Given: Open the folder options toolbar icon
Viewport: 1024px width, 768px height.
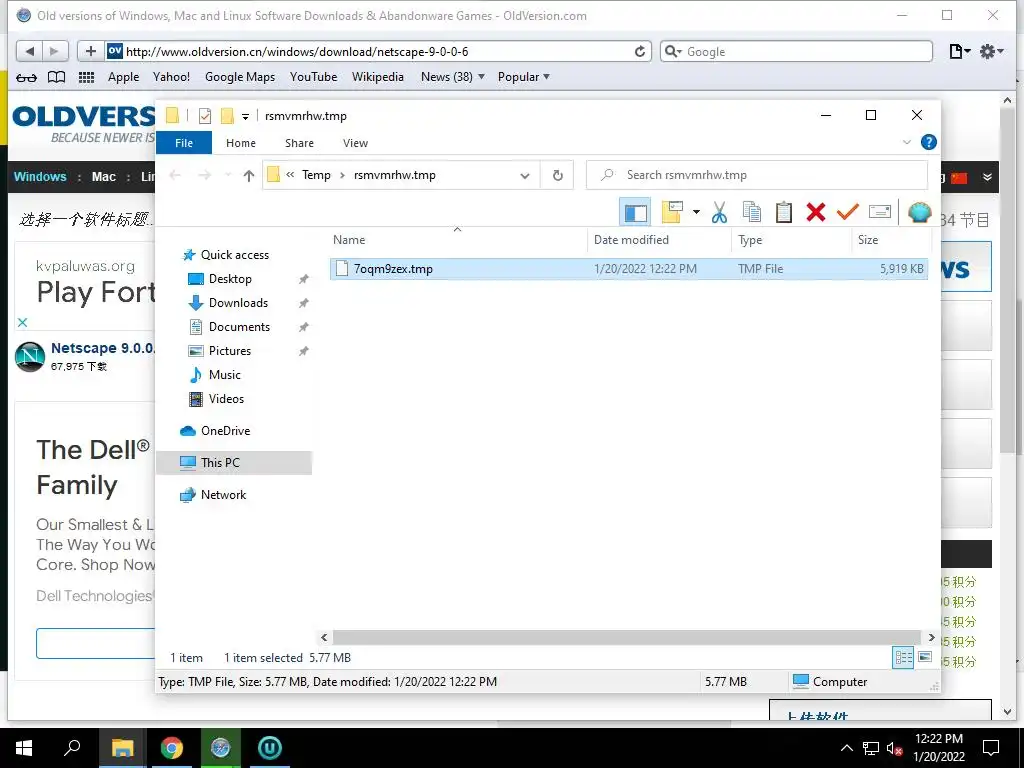Looking at the screenshot, I should (x=672, y=212).
